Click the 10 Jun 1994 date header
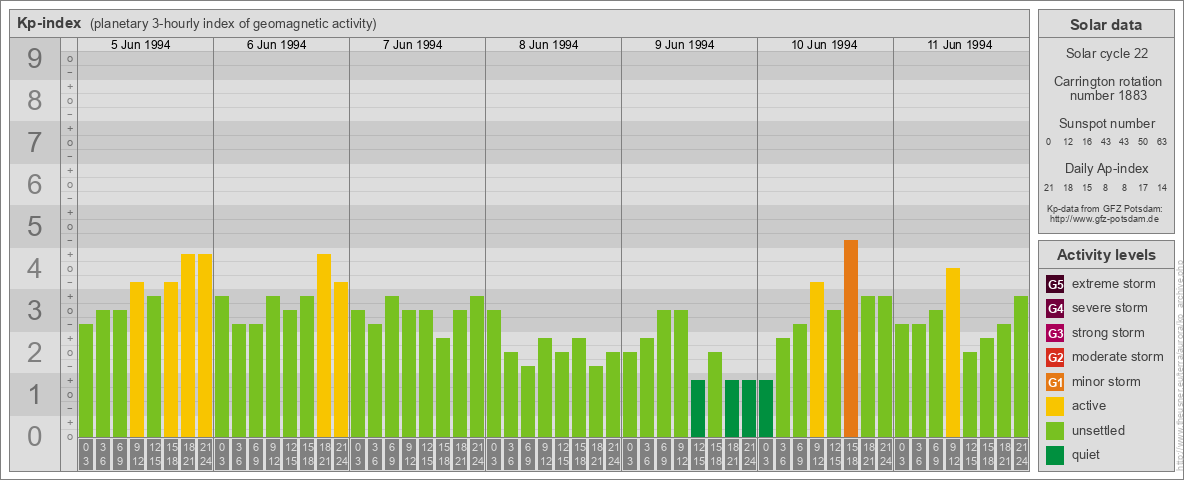Viewport: 1184px width, 480px height. point(824,45)
